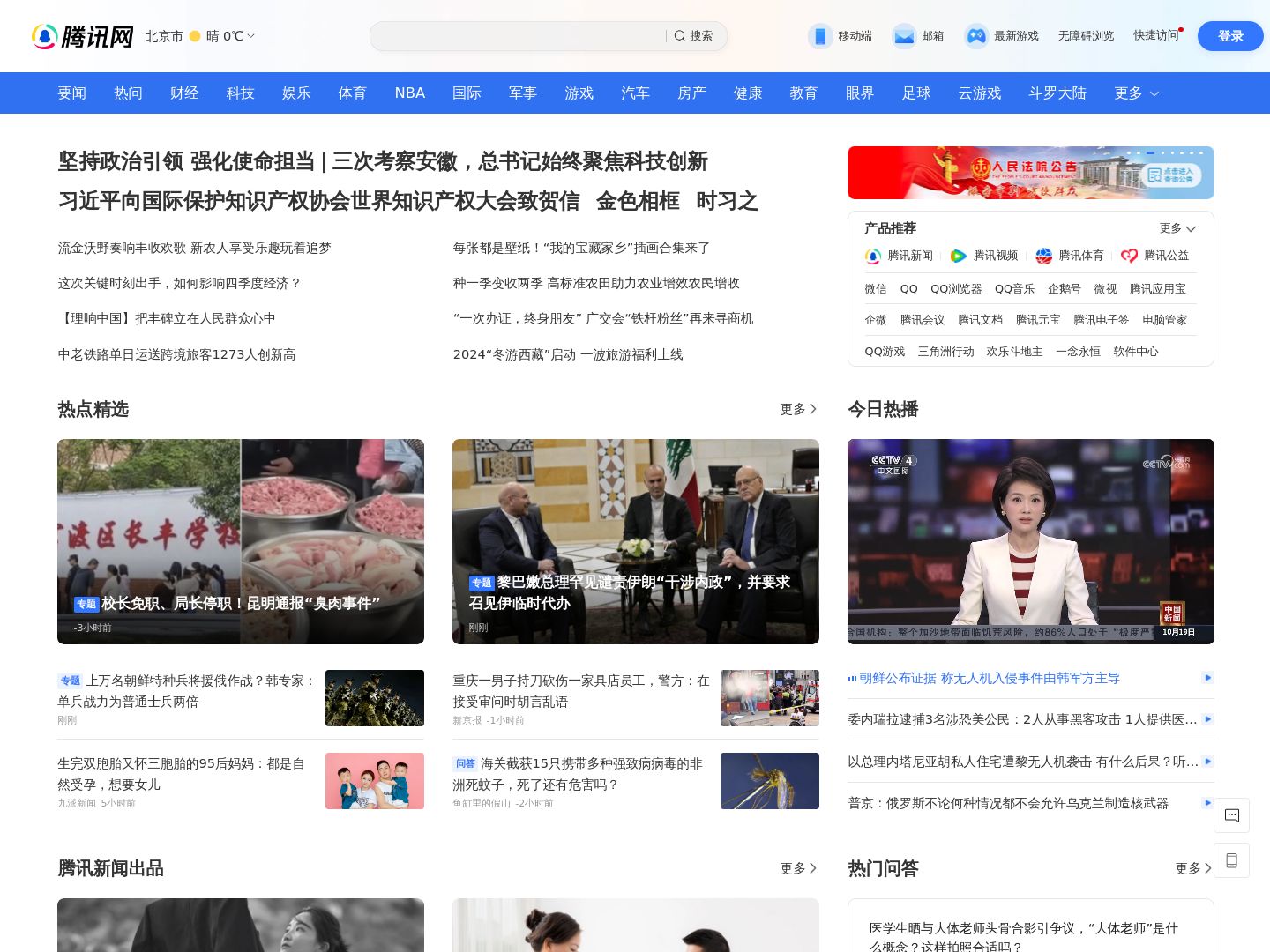1270x952 pixels.
Task: Open the 软件中心 product link
Action: (x=1136, y=352)
